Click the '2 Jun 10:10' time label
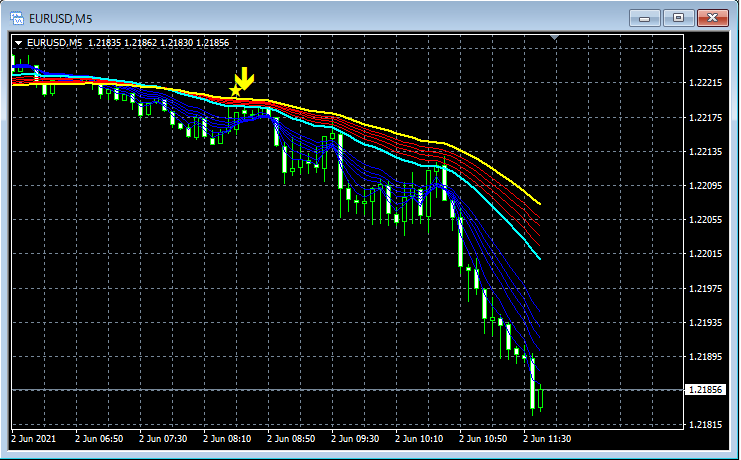 coord(419,439)
